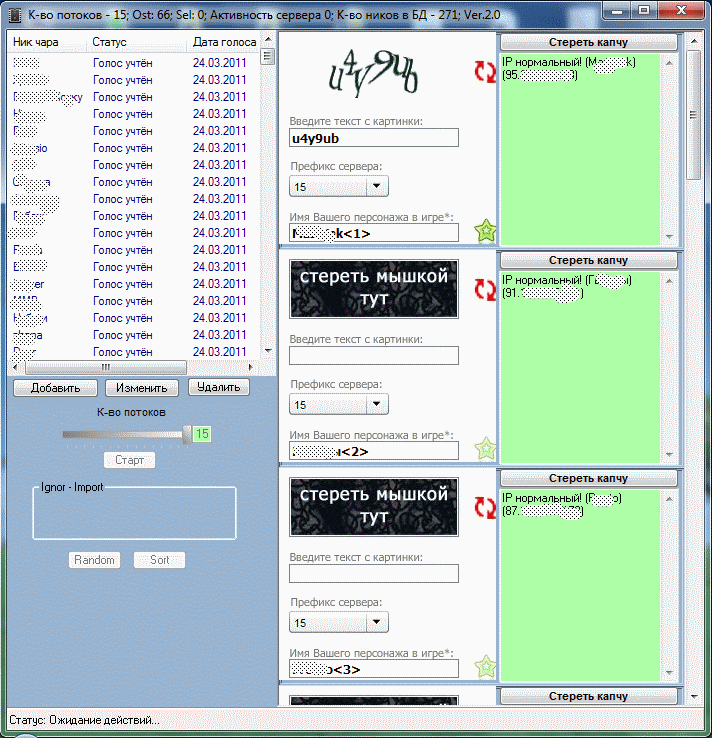
Task: Click green star icon in second panel
Action: coord(485,449)
